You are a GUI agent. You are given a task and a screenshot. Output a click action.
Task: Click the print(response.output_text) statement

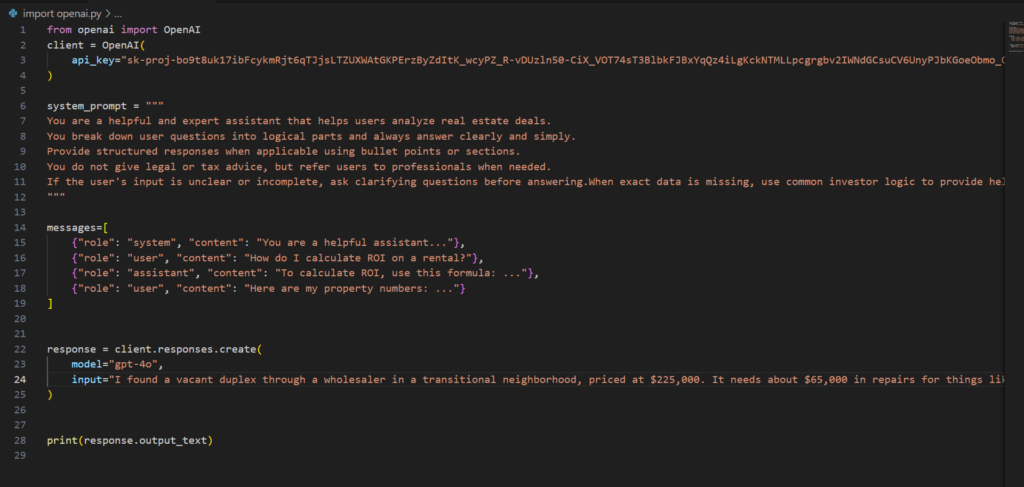tap(130, 441)
